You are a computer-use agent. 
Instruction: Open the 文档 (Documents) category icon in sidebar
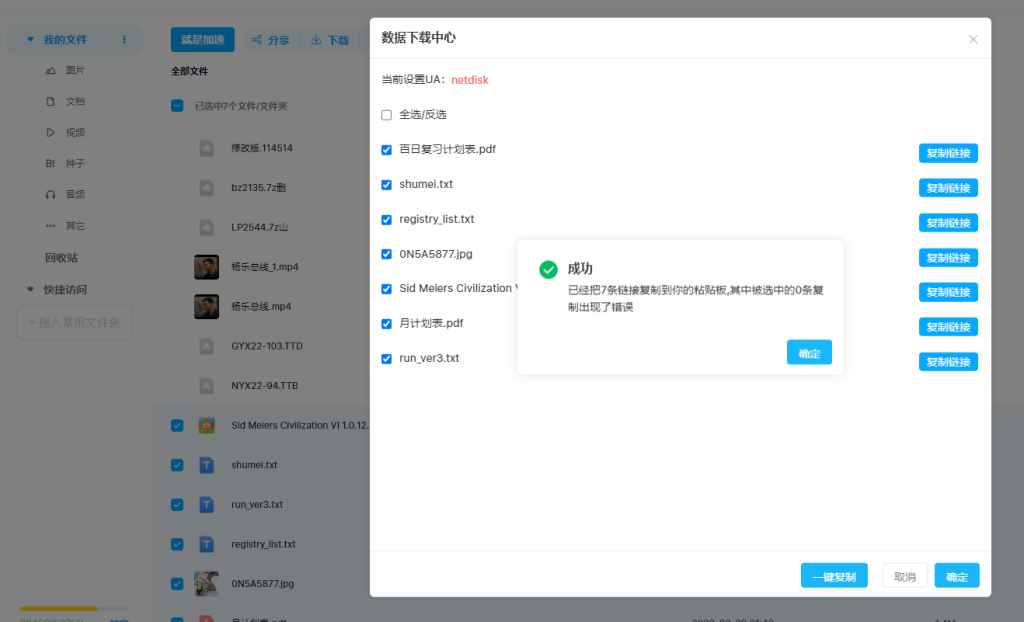(x=51, y=102)
